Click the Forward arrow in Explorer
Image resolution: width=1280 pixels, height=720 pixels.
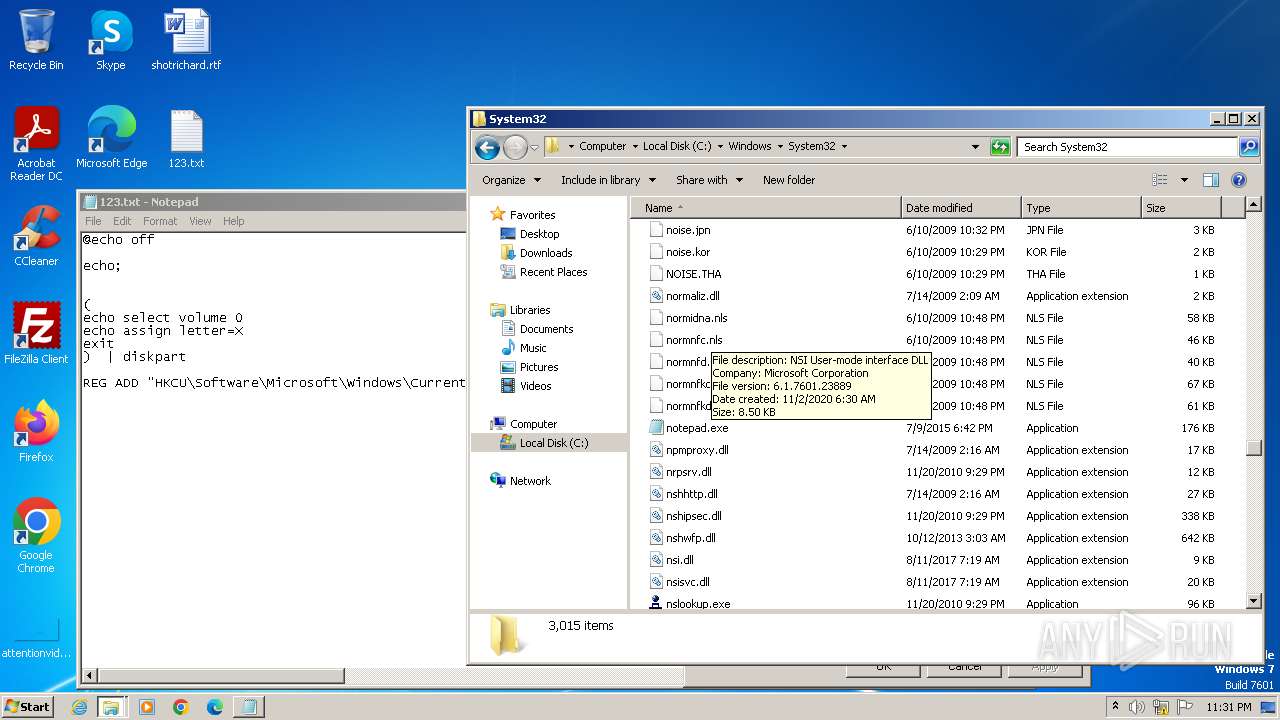coord(515,147)
